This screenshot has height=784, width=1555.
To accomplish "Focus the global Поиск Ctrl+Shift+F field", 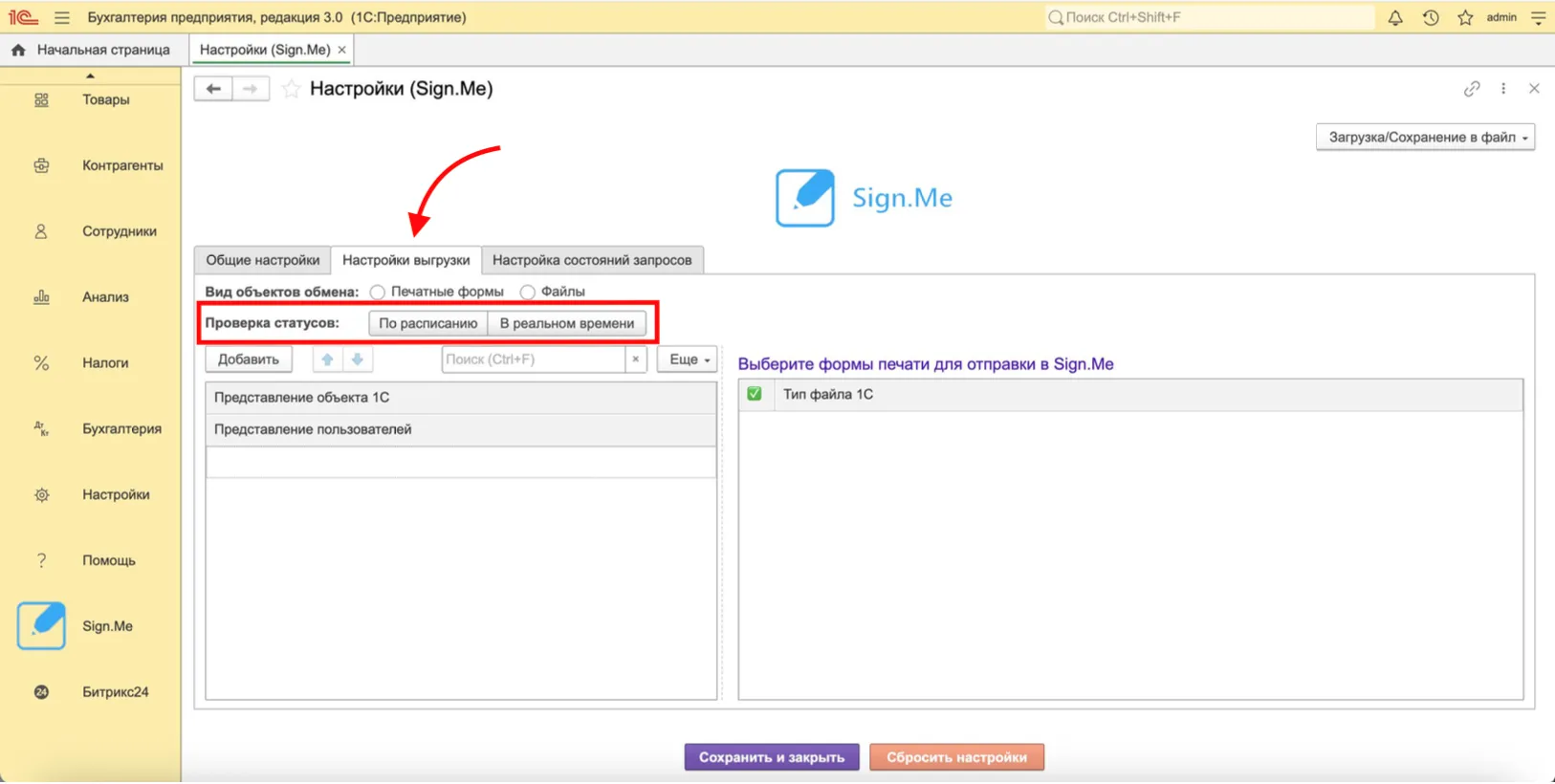I will tap(1210, 17).
